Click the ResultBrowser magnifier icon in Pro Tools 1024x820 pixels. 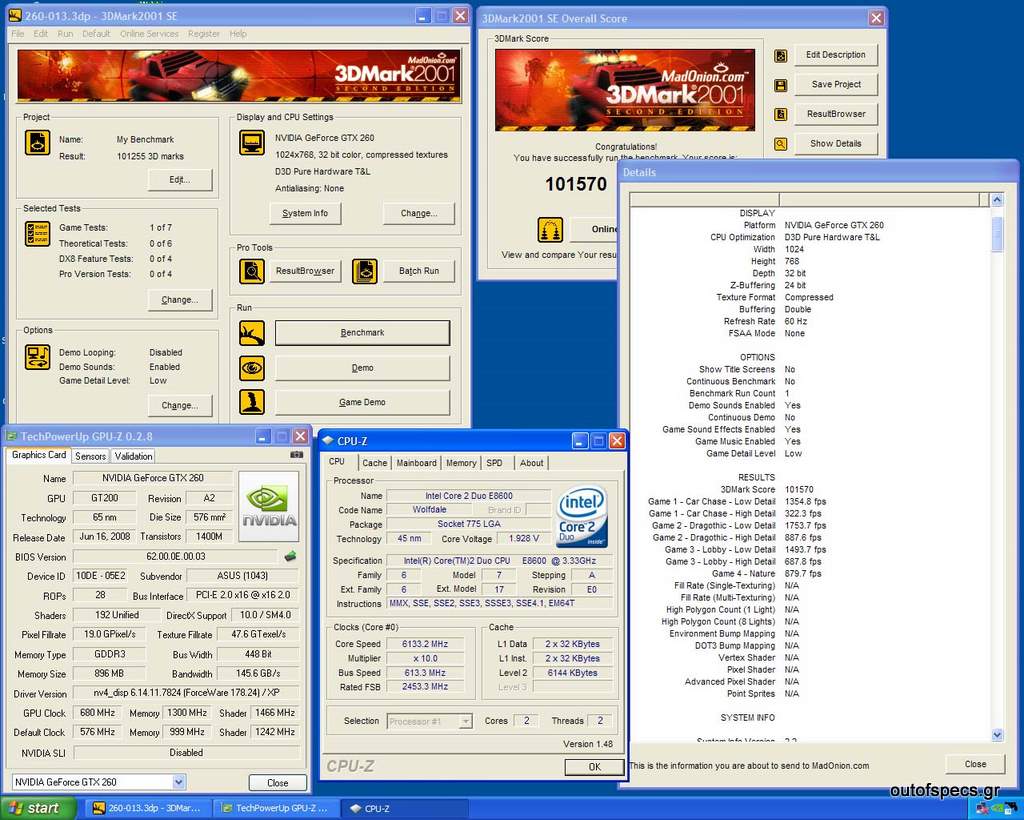coord(251,271)
